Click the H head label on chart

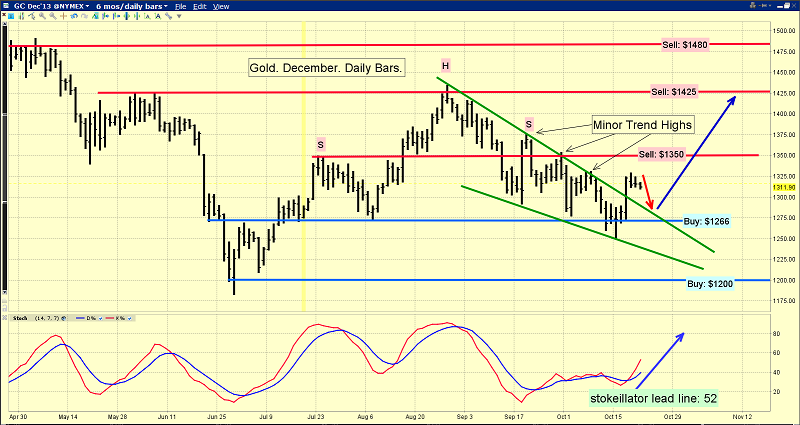pyautogui.click(x=445, y=65)
